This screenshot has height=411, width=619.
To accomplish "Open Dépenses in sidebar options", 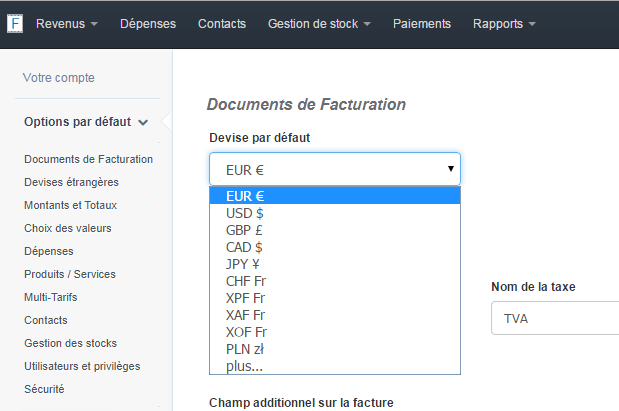I will (x=49, y=251).
